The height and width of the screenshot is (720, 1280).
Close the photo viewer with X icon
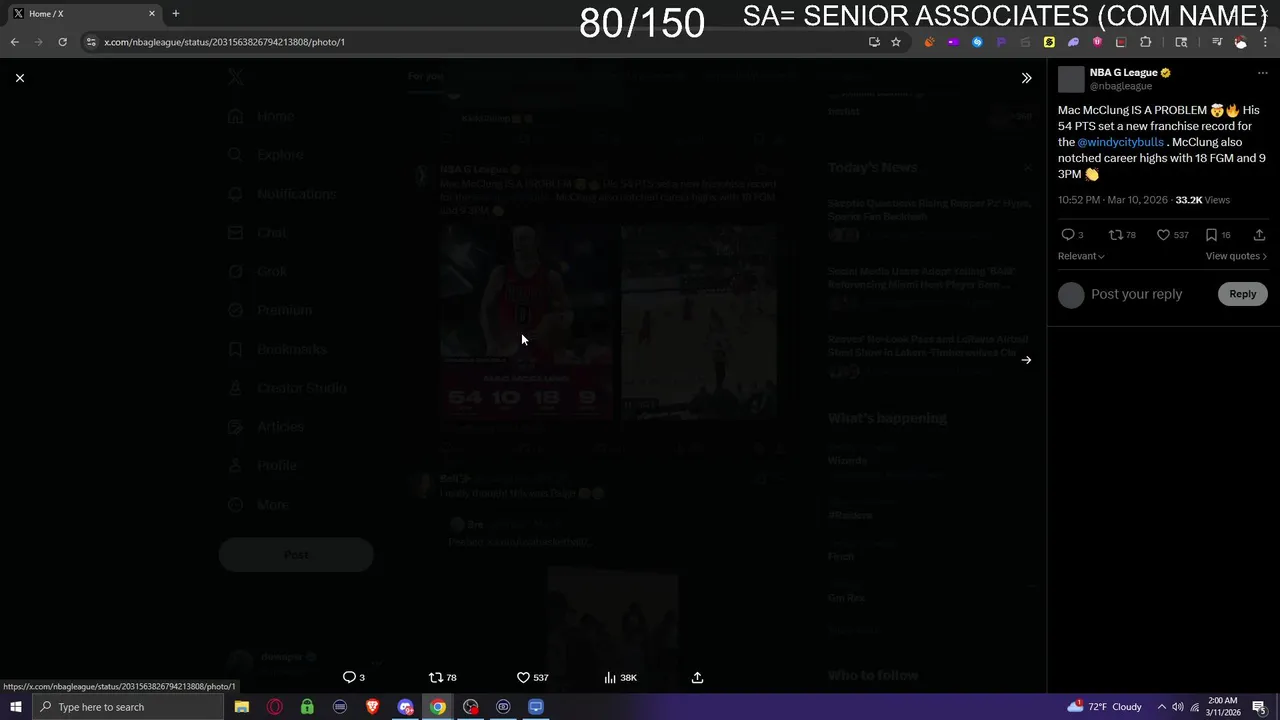pos(20,78)
